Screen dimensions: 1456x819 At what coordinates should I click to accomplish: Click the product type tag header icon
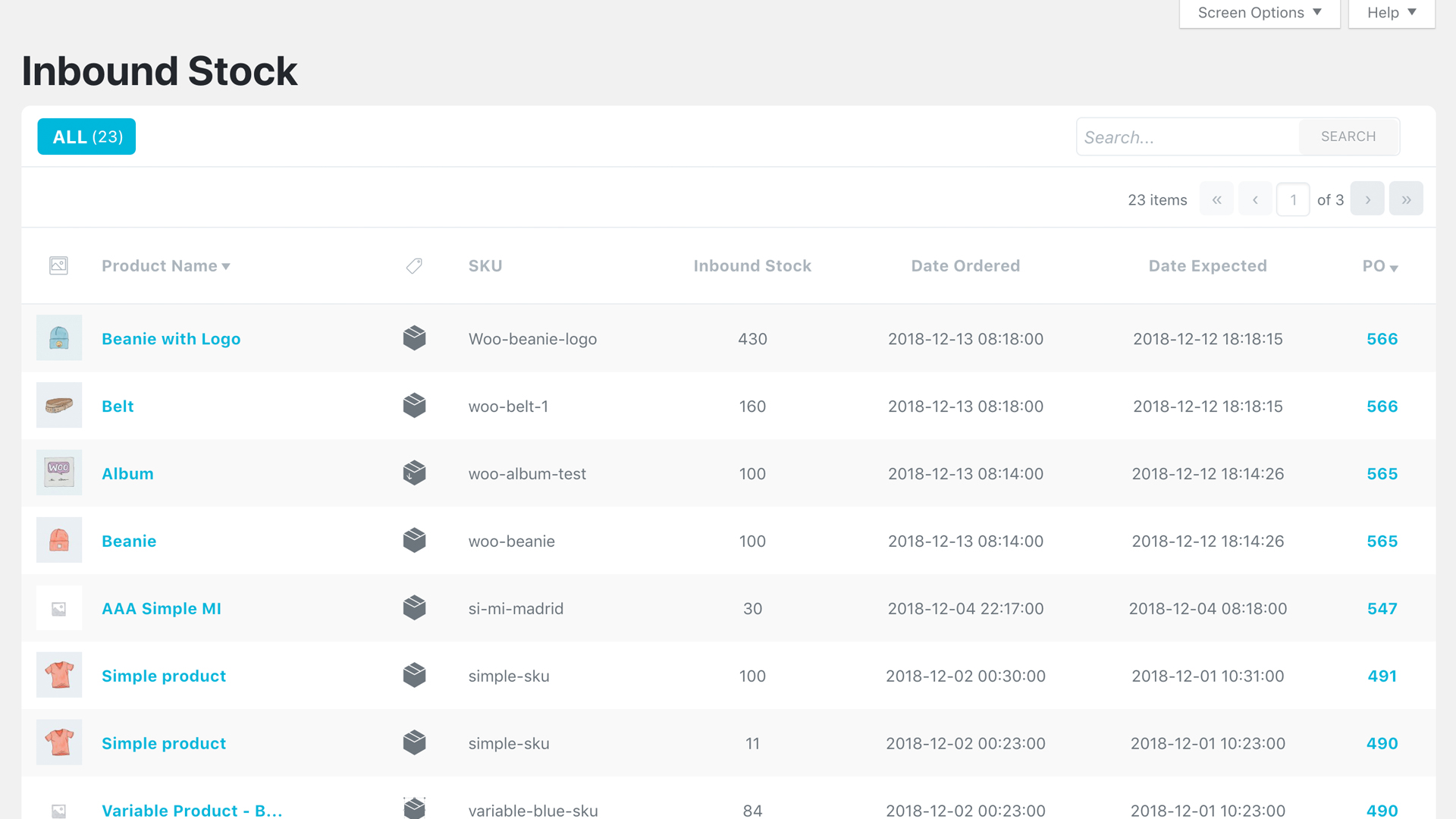coord(414,265)
